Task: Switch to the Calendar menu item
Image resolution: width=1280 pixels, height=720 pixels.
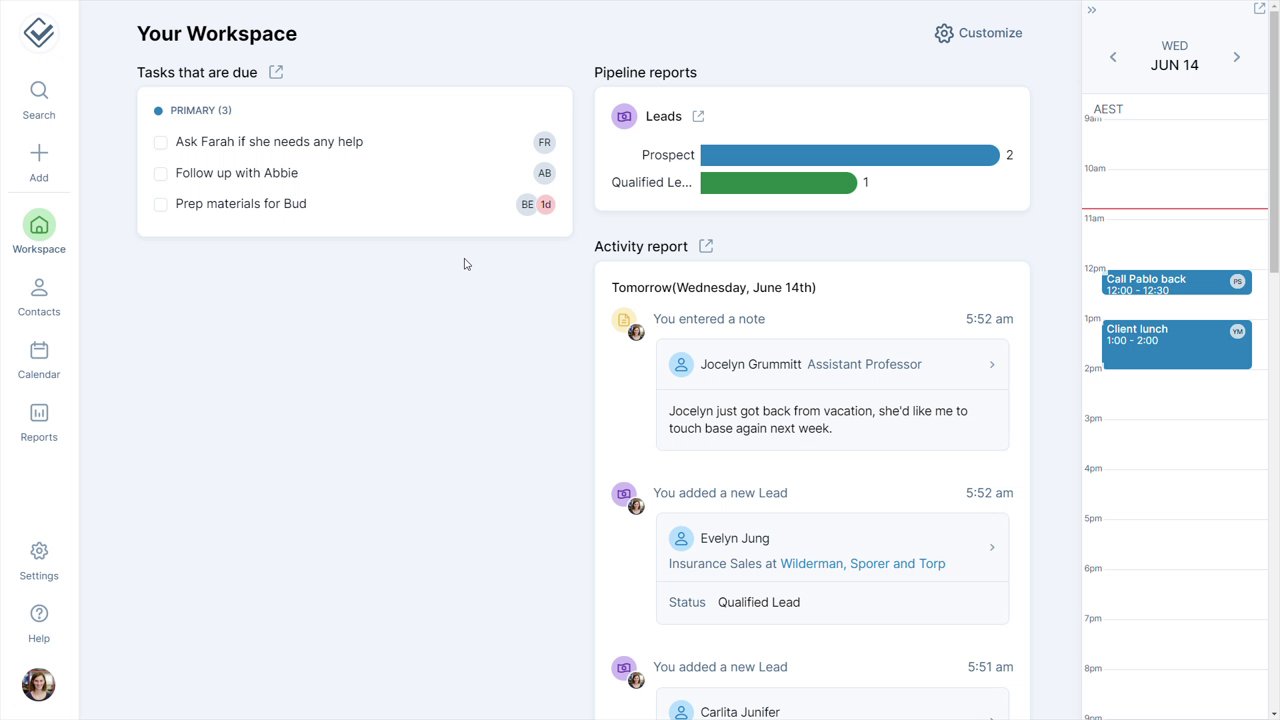Action: [x=39, y=359]
